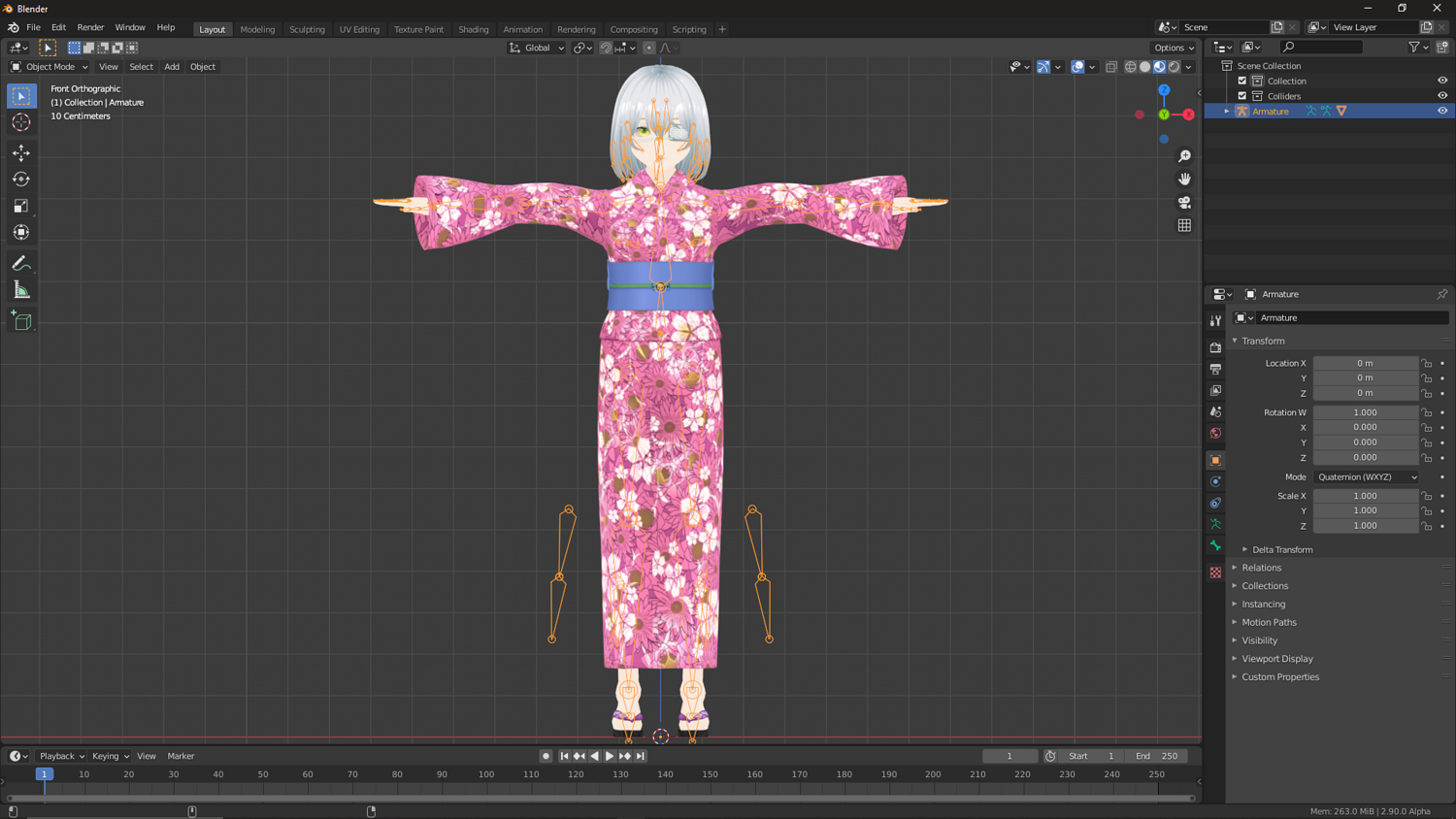
Task: Switch to the UV Editing workspace tab
Action: [x=359, y=29]
